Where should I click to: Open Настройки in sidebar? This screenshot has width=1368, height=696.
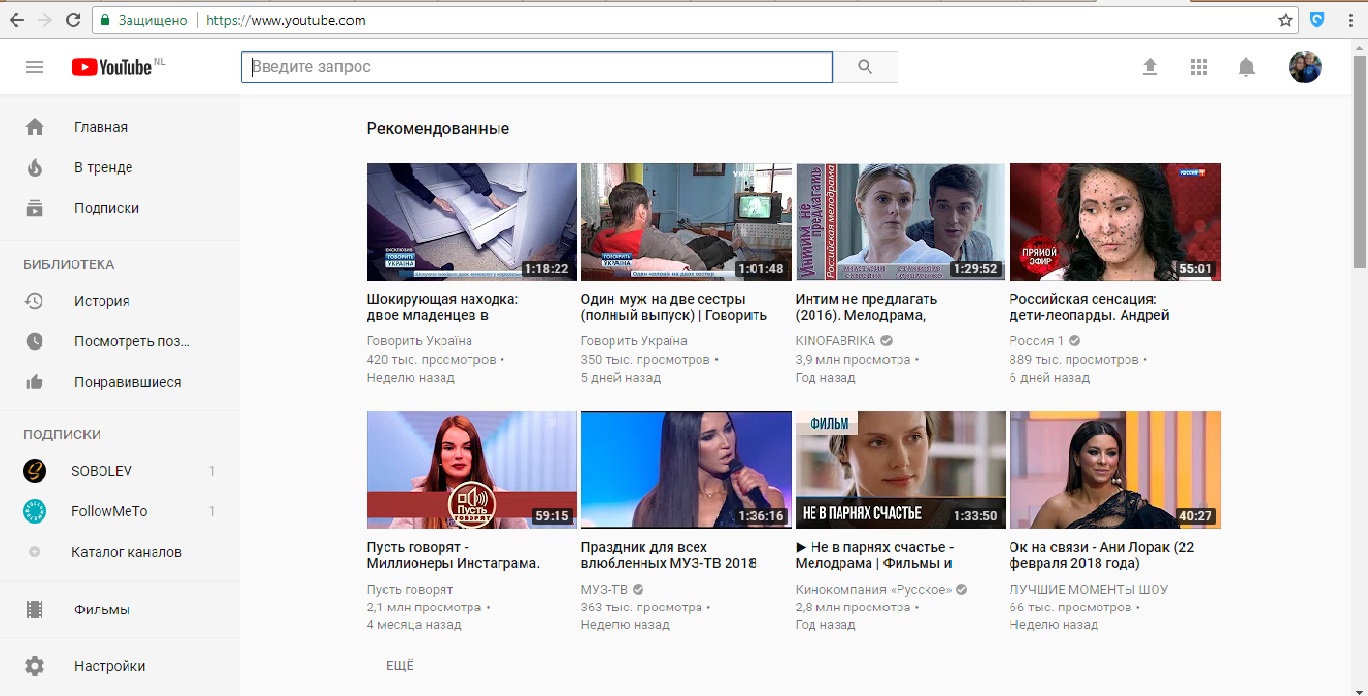pyautogui.click(x=109, y=666)
